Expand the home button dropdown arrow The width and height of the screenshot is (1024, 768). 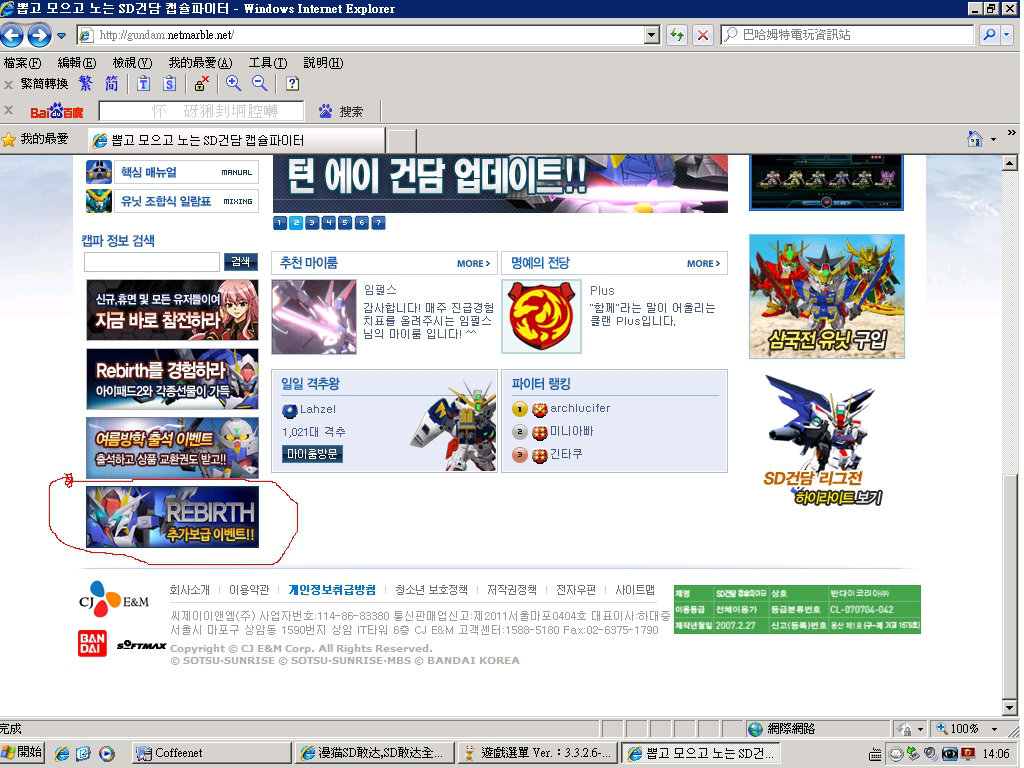click(993, 140)
